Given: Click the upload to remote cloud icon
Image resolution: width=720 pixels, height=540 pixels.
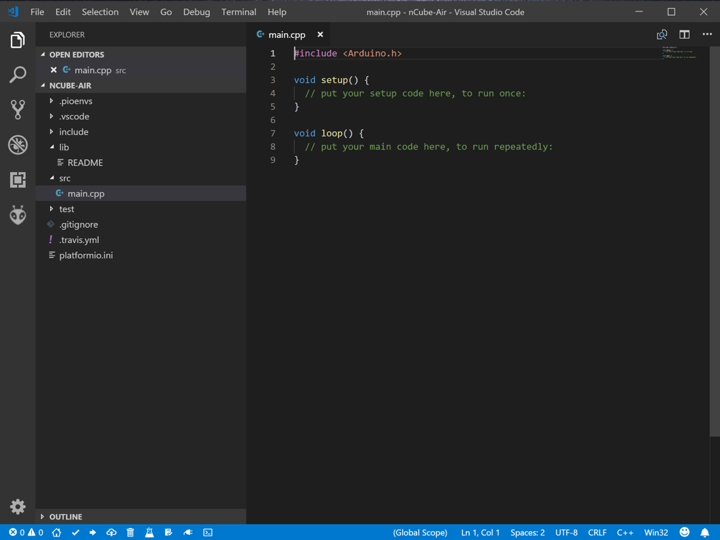Looking at the screenshot, I should tap(112, 533).
